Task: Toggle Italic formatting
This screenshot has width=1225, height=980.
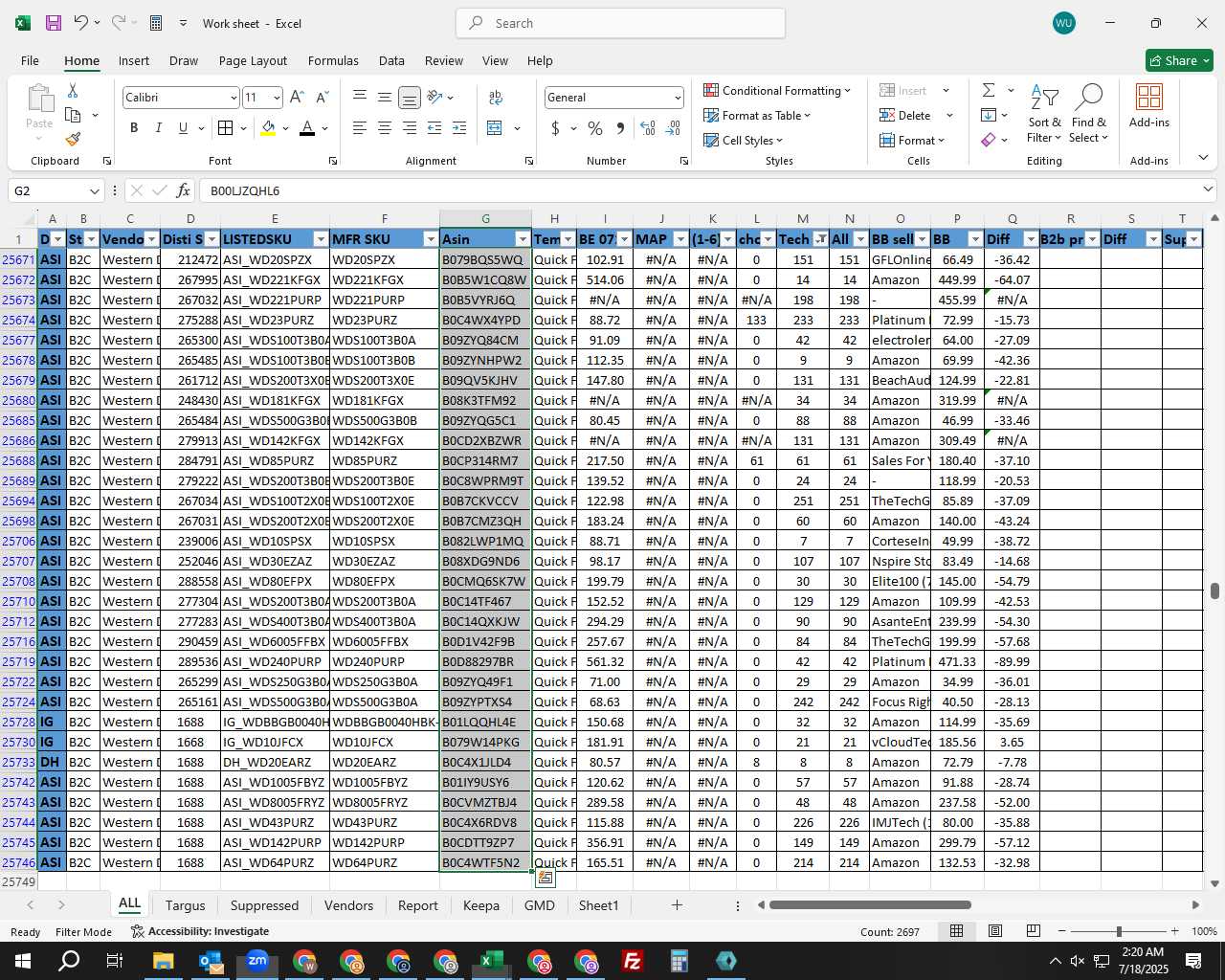Action: point(158,127)
